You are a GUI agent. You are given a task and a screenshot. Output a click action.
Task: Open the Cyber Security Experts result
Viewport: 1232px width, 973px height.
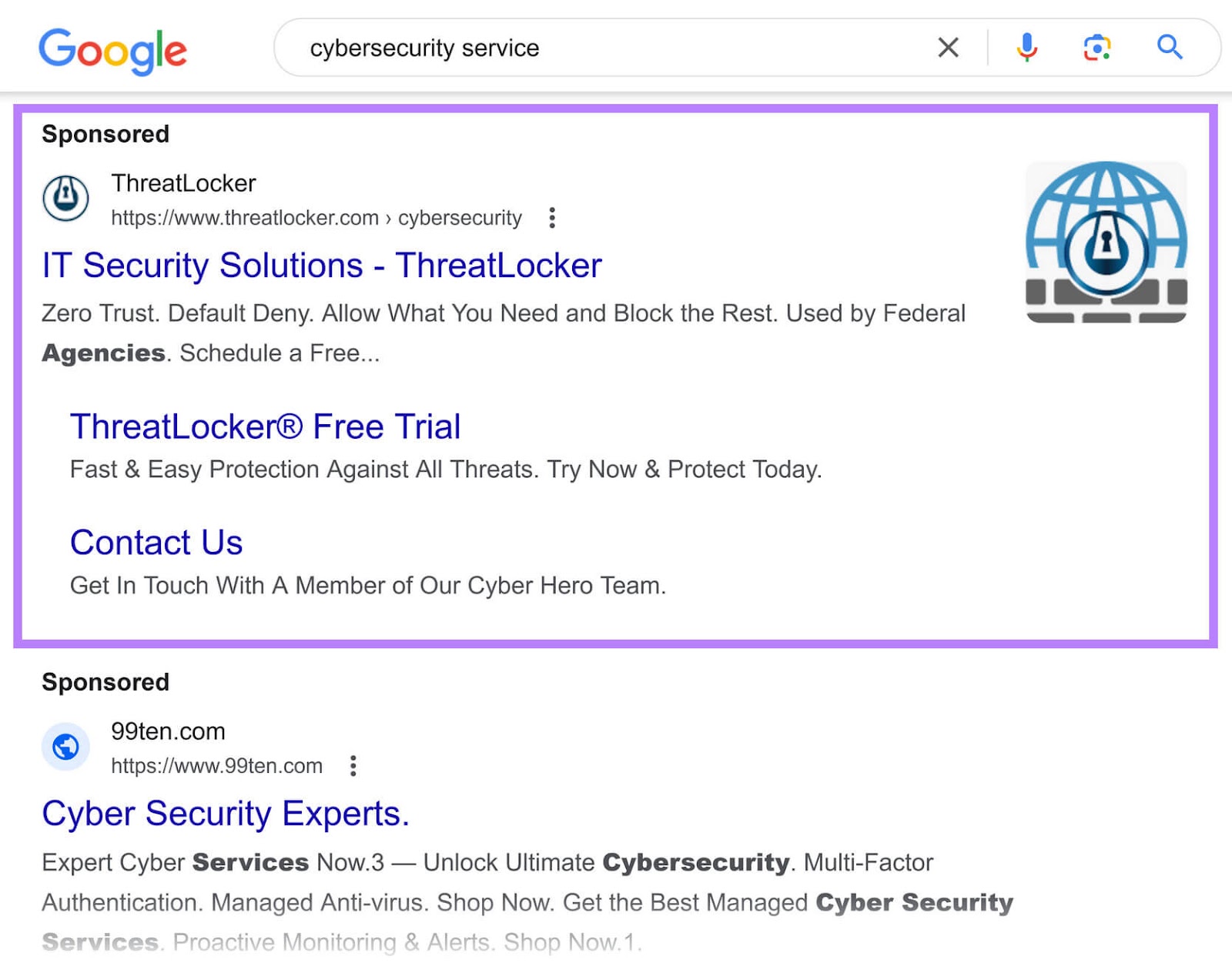(x=226, y=814)
